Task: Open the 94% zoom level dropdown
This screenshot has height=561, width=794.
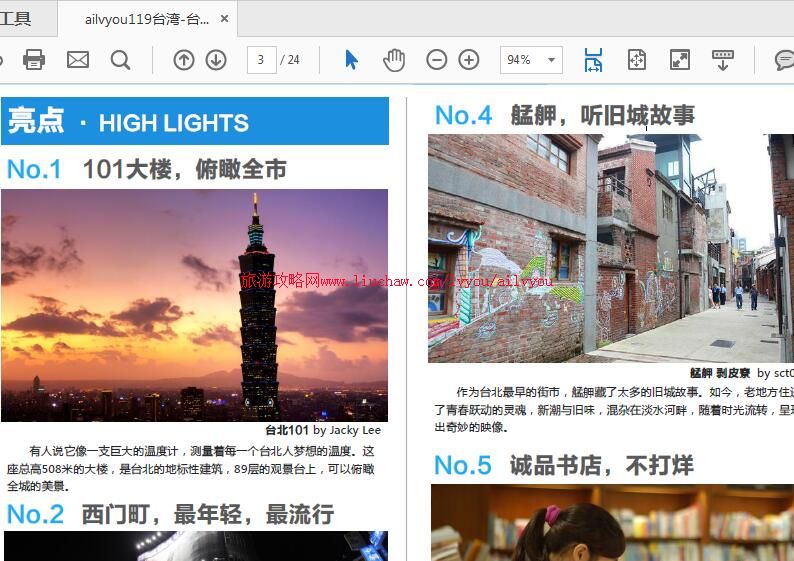Action: pos(551,60)
